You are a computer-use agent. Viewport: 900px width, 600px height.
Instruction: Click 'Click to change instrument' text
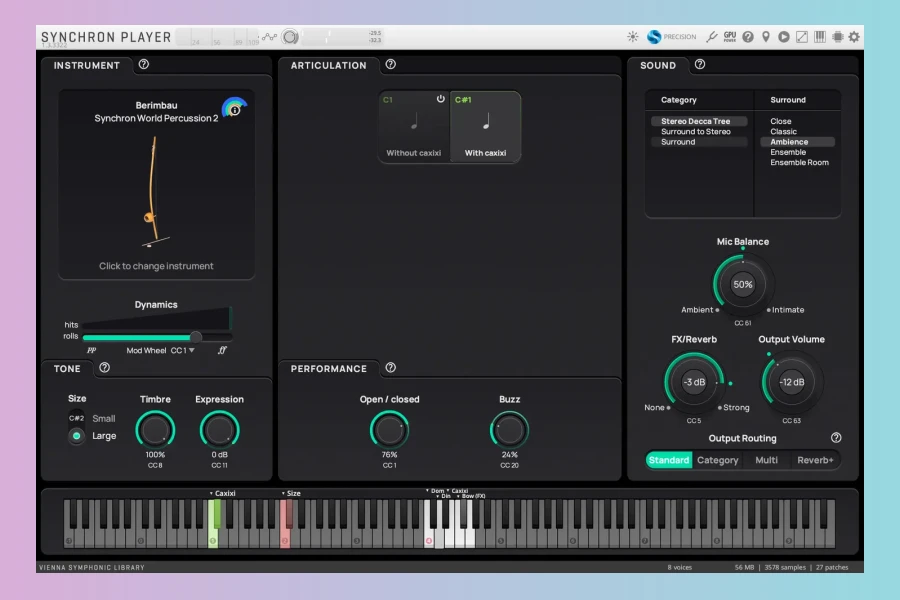(156, 266)
